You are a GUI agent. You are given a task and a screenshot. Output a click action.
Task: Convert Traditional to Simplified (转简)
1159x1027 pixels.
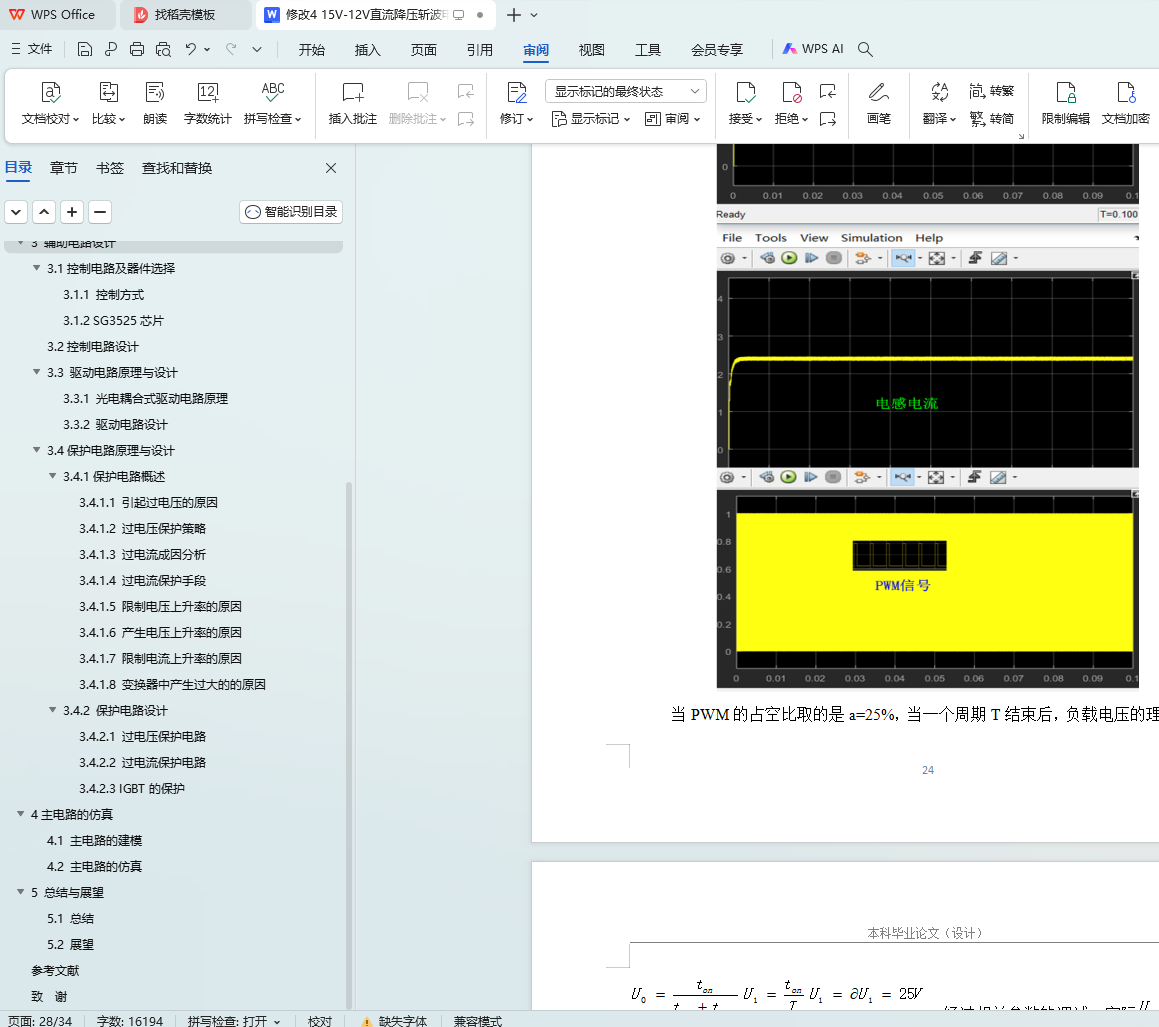992,118
